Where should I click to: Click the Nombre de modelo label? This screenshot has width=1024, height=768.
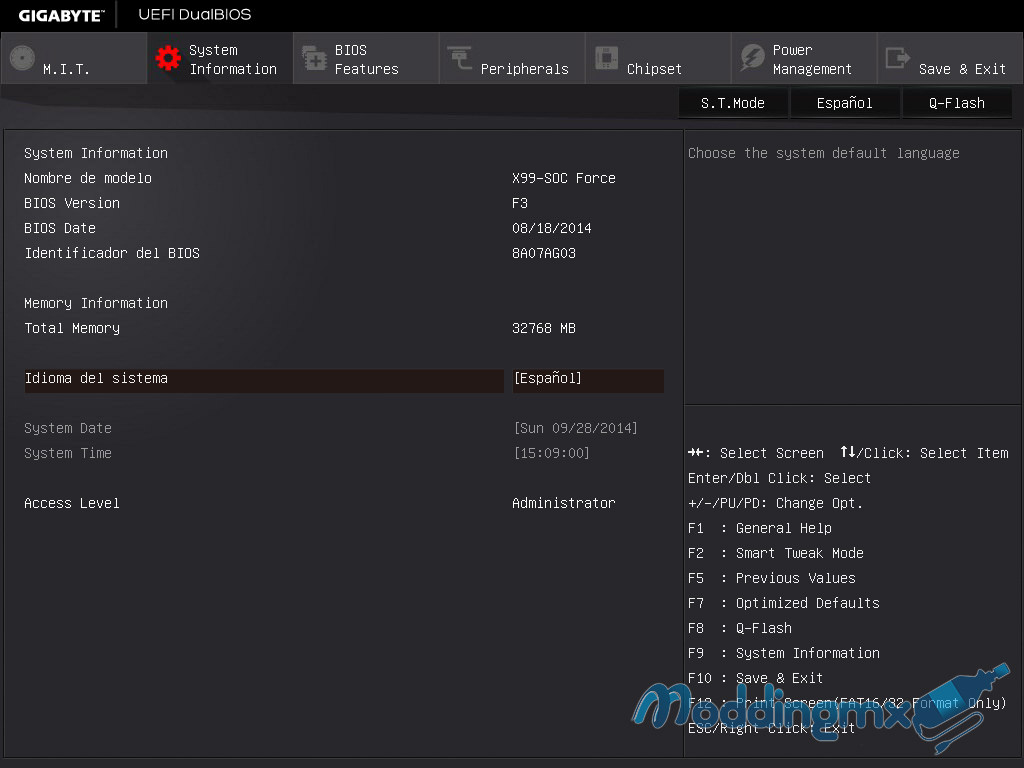coord(88,178)
